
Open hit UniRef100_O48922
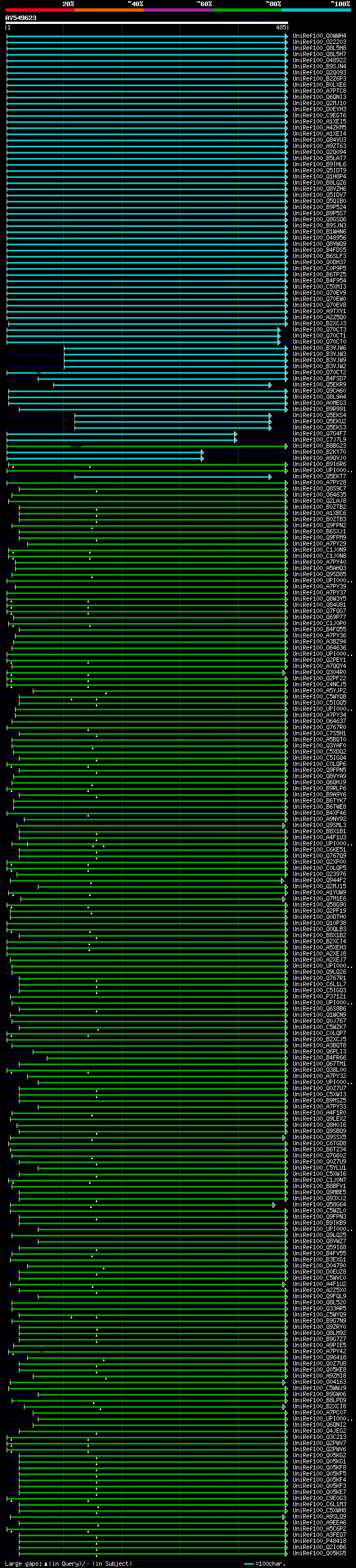pyautogui.click(x=319, y=60)
